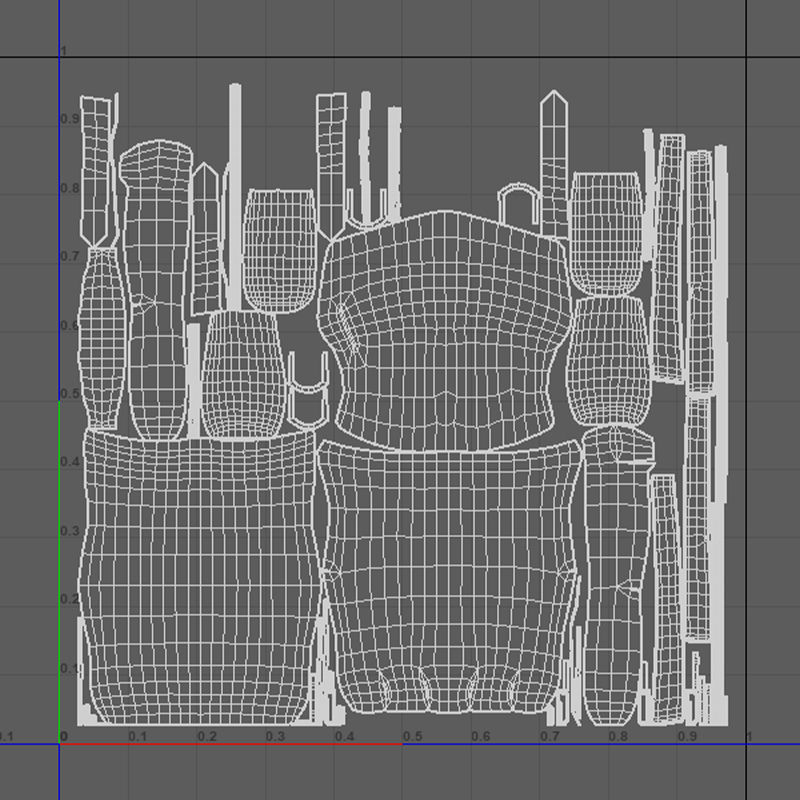The width and height of the screenshot is (800, 800).
Task: Click the red U axis line segment
Action: tap(231, 744)
